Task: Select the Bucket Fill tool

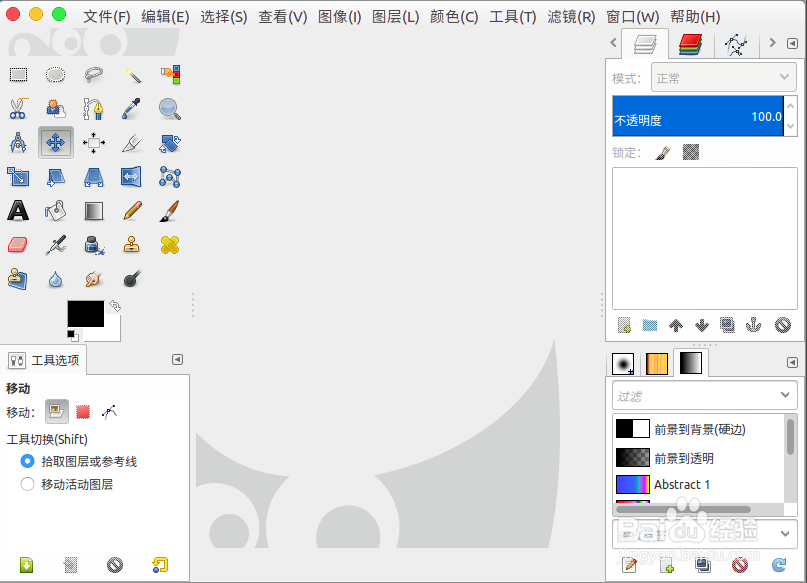Action: pyautogui.click(x=56, y=210)
